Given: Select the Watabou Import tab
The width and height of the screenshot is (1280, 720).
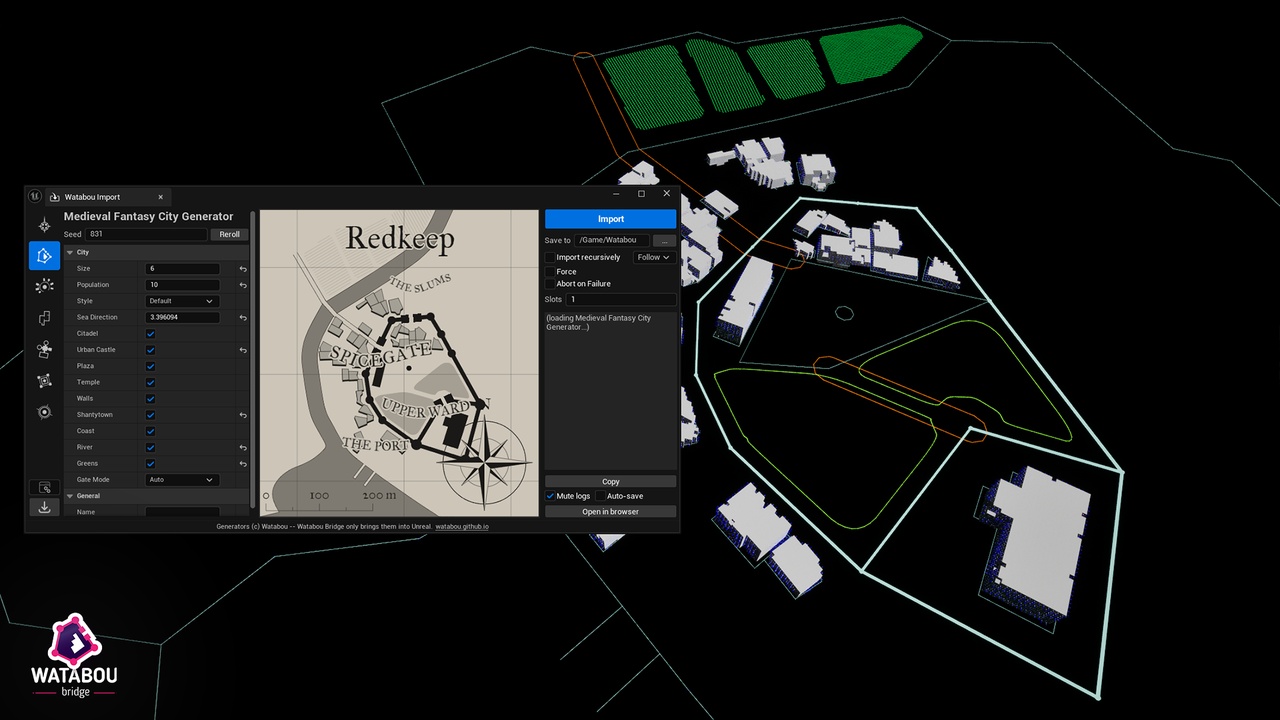Looking at the screenshot, I should [107, 197].
